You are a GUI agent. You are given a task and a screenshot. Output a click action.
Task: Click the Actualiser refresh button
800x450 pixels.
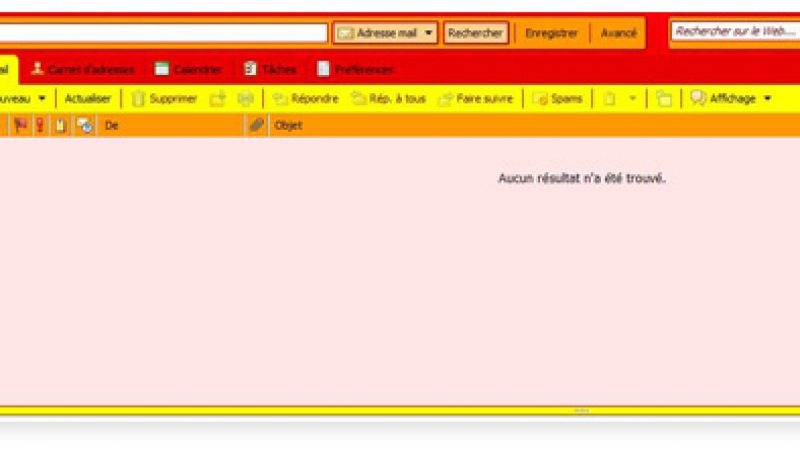pos(88,98)
